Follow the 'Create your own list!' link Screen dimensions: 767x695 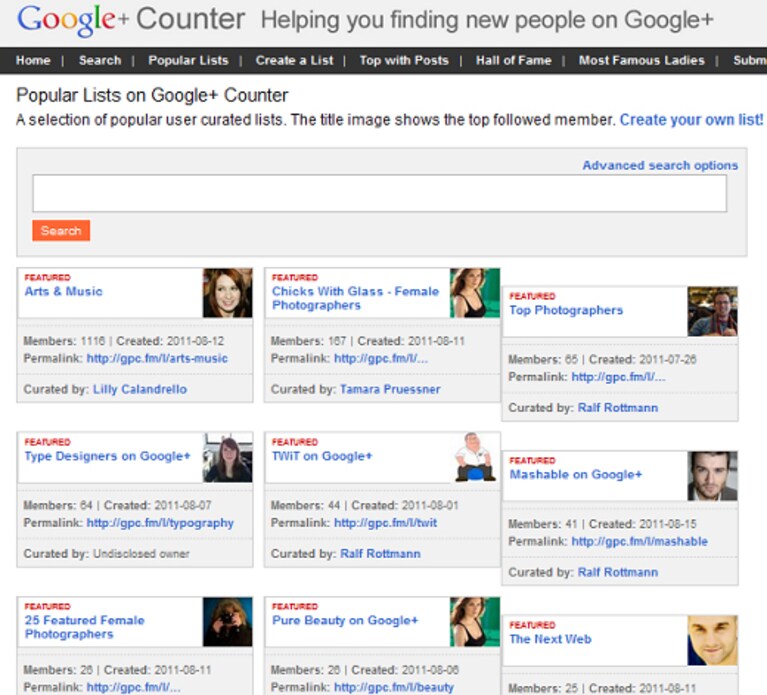coord(691,120)
